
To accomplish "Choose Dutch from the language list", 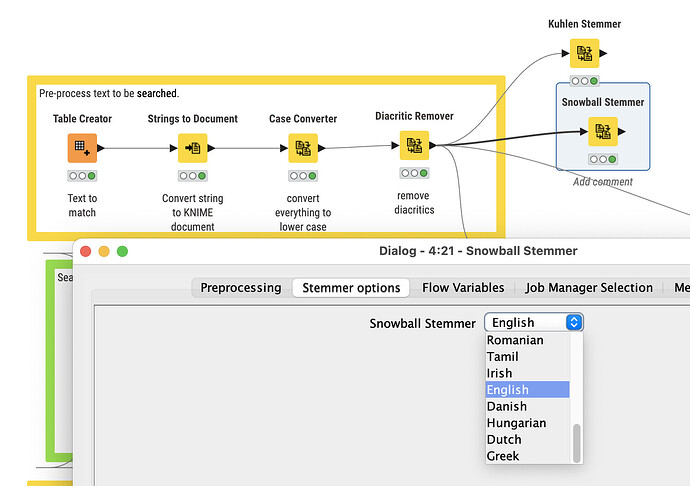I will (x=528, y=439).
